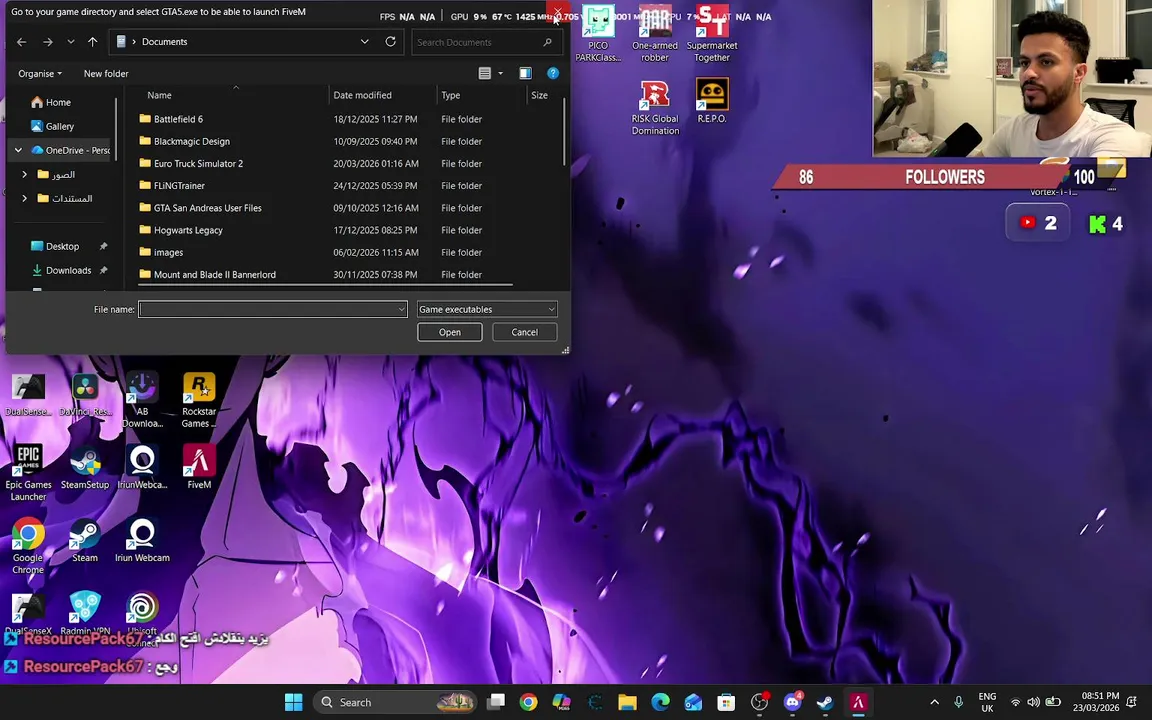The image size is (1152, 720).
Task: Select Google Chrome desktop shortcut
Action: (28, 546)
